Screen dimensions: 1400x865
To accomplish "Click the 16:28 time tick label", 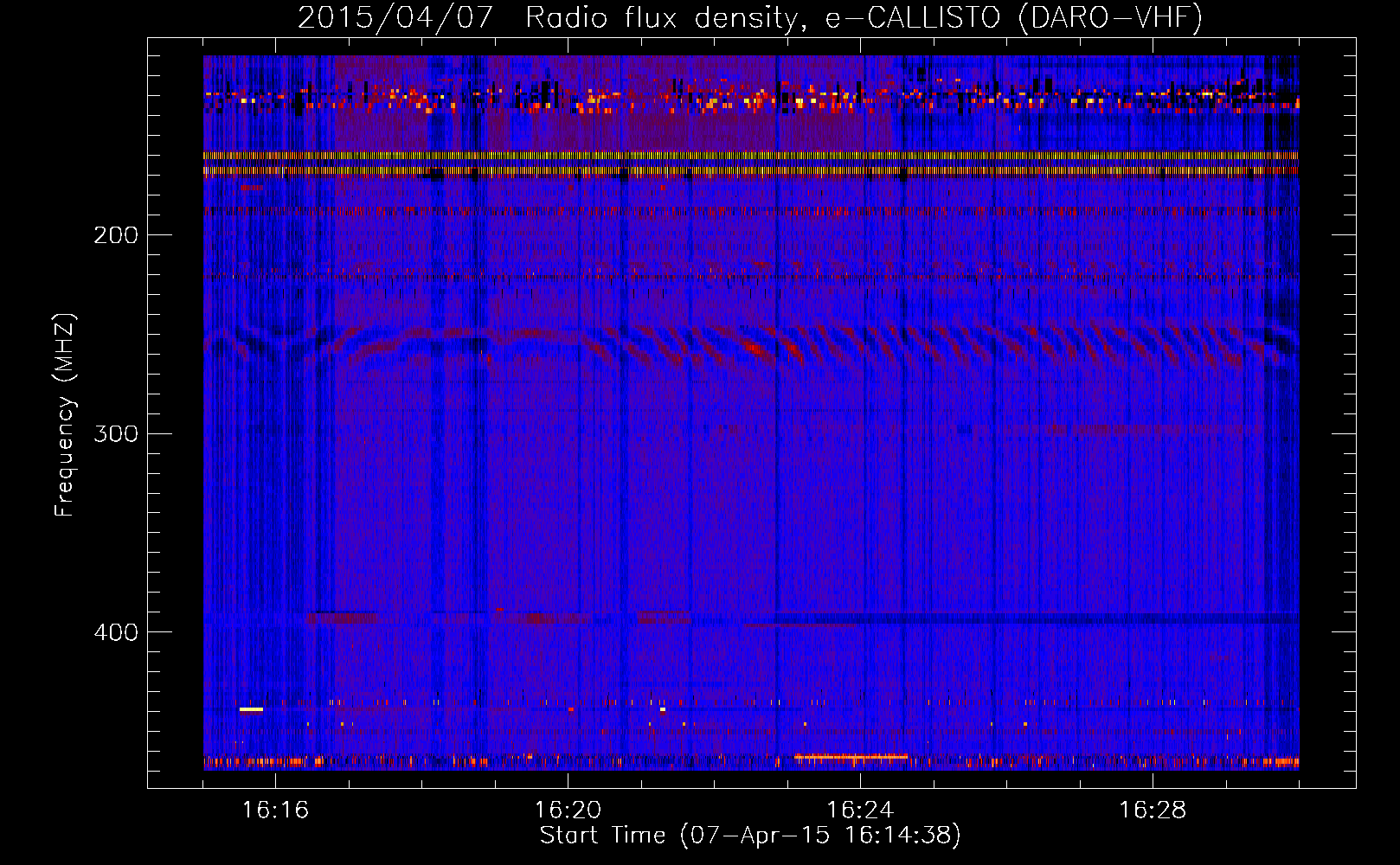I will [1153, 811].
